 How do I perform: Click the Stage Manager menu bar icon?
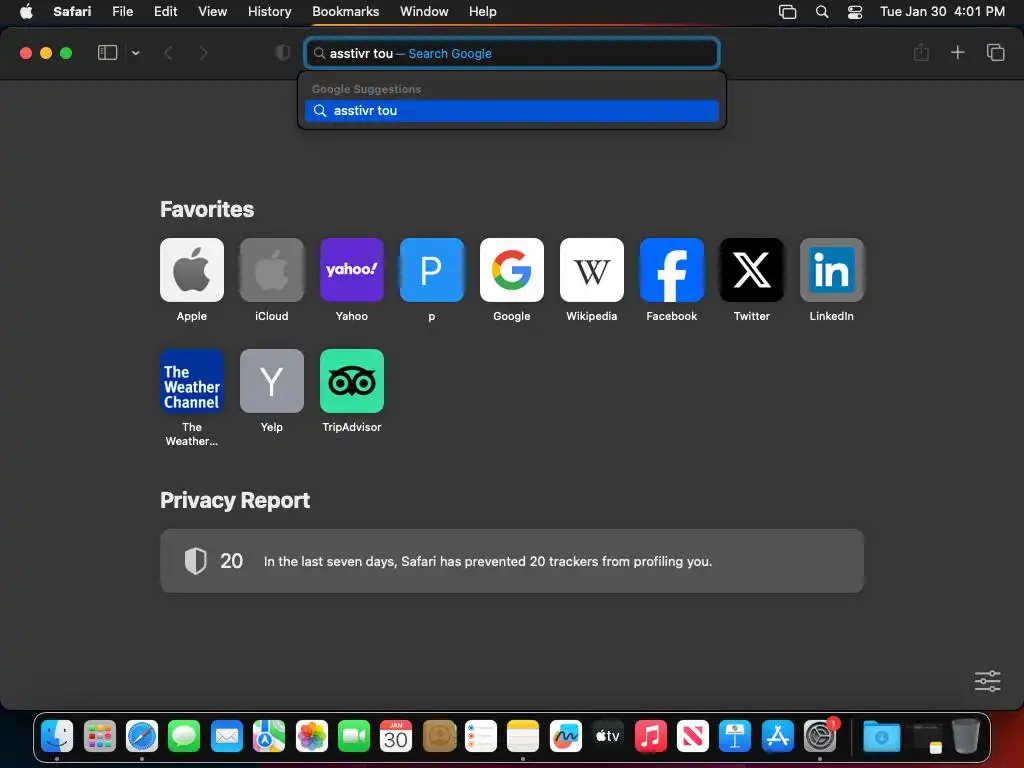(788, 12)
